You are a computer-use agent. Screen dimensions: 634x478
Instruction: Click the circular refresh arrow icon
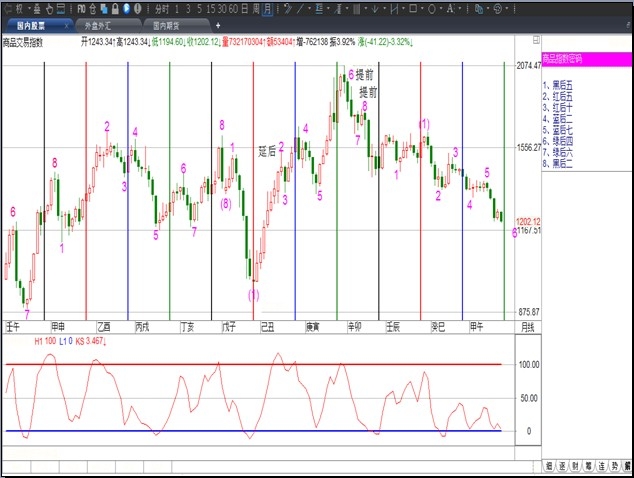pyautogui.click(x=498, y=8)
